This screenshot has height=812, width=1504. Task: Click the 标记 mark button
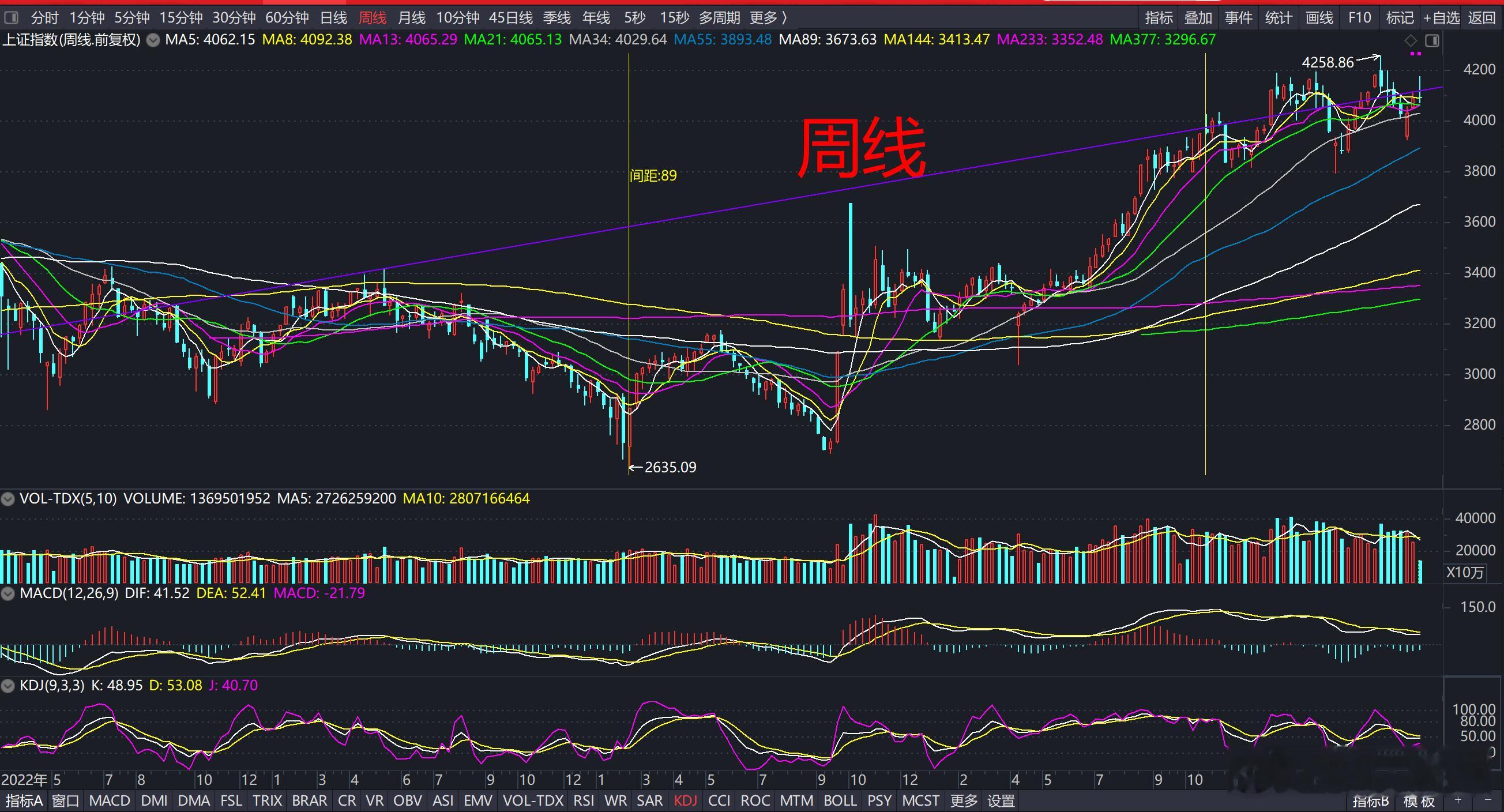click(1400, 18)
